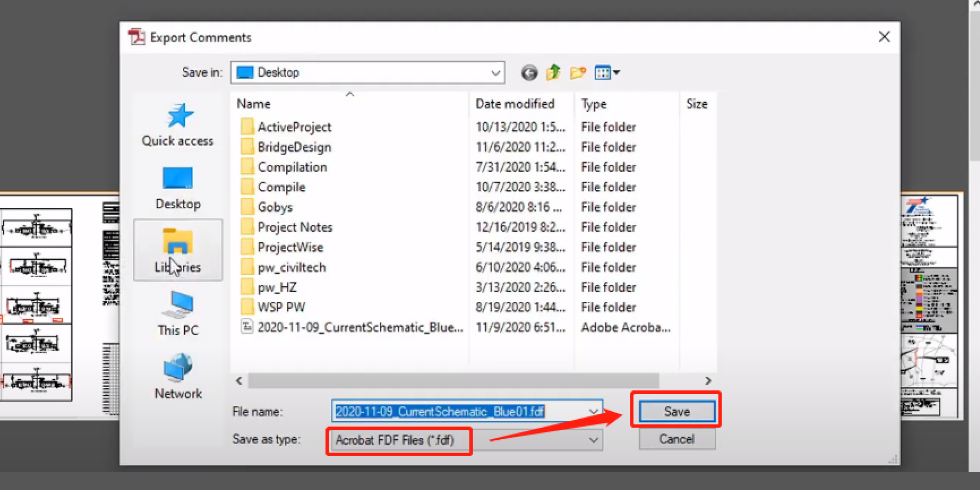The image size is (980, 490).
Task: Click the Export Comments dialog PDF icon
Action: [x=136, y=37]
